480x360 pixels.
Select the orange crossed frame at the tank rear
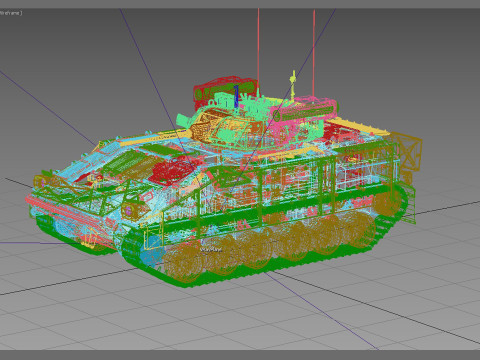(x=409, y=152)
